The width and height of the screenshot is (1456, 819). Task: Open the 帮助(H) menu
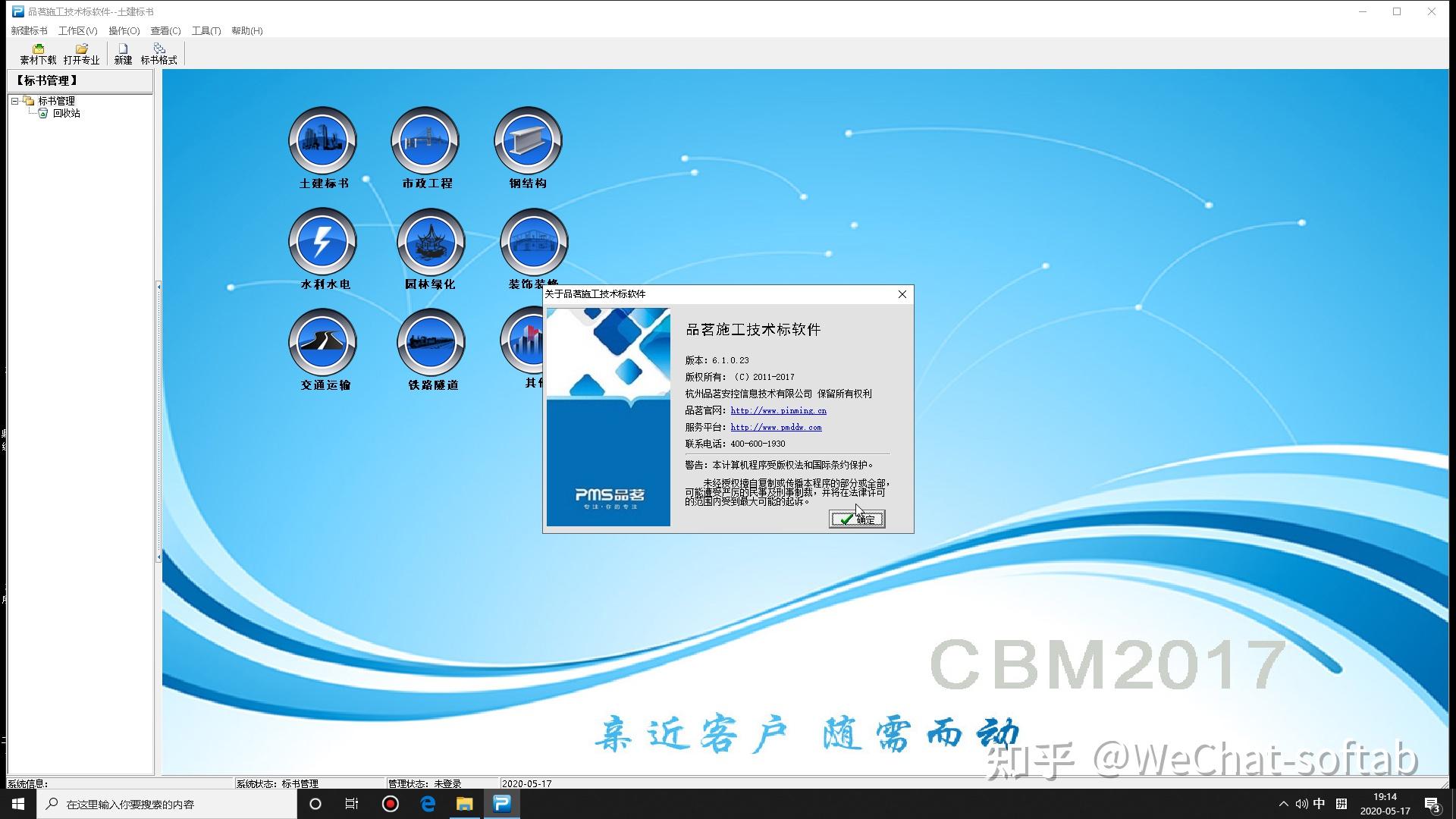[246, 31]
